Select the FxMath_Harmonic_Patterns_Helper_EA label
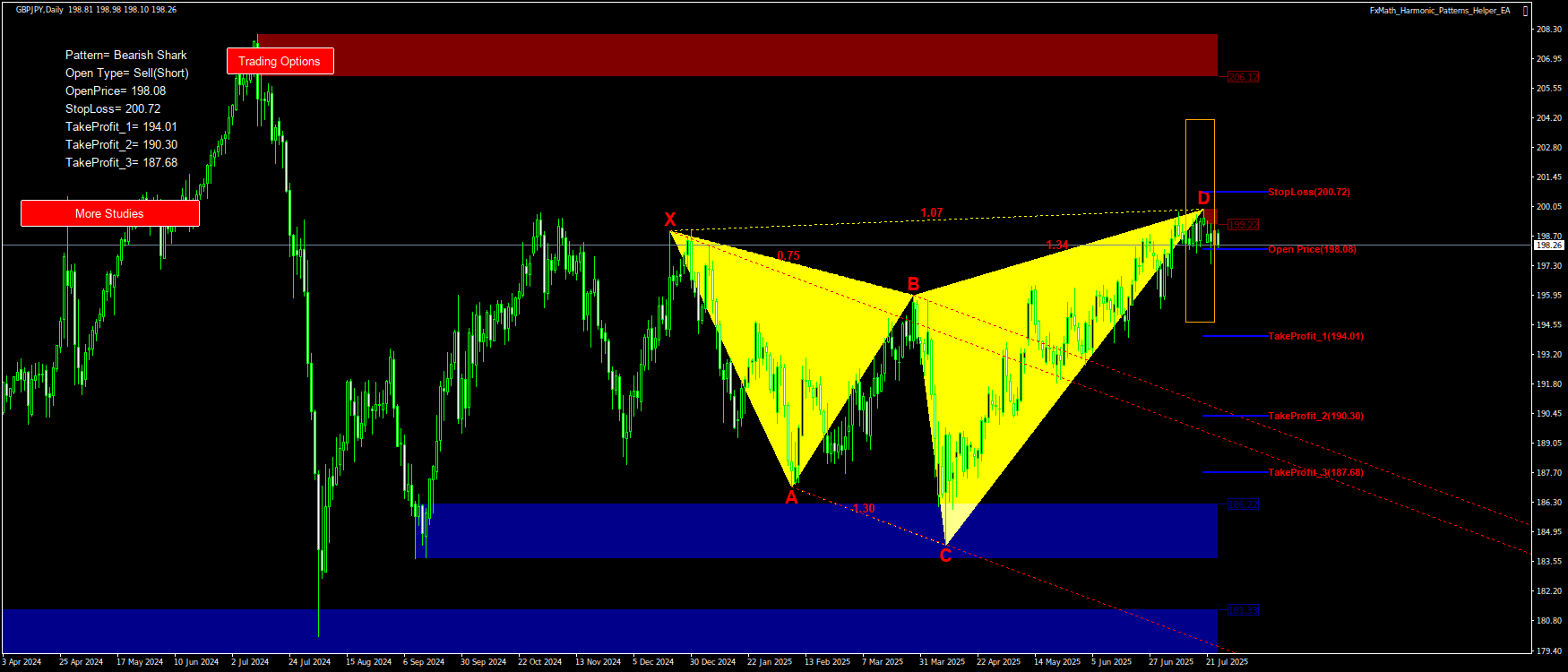 [1439, 11]
